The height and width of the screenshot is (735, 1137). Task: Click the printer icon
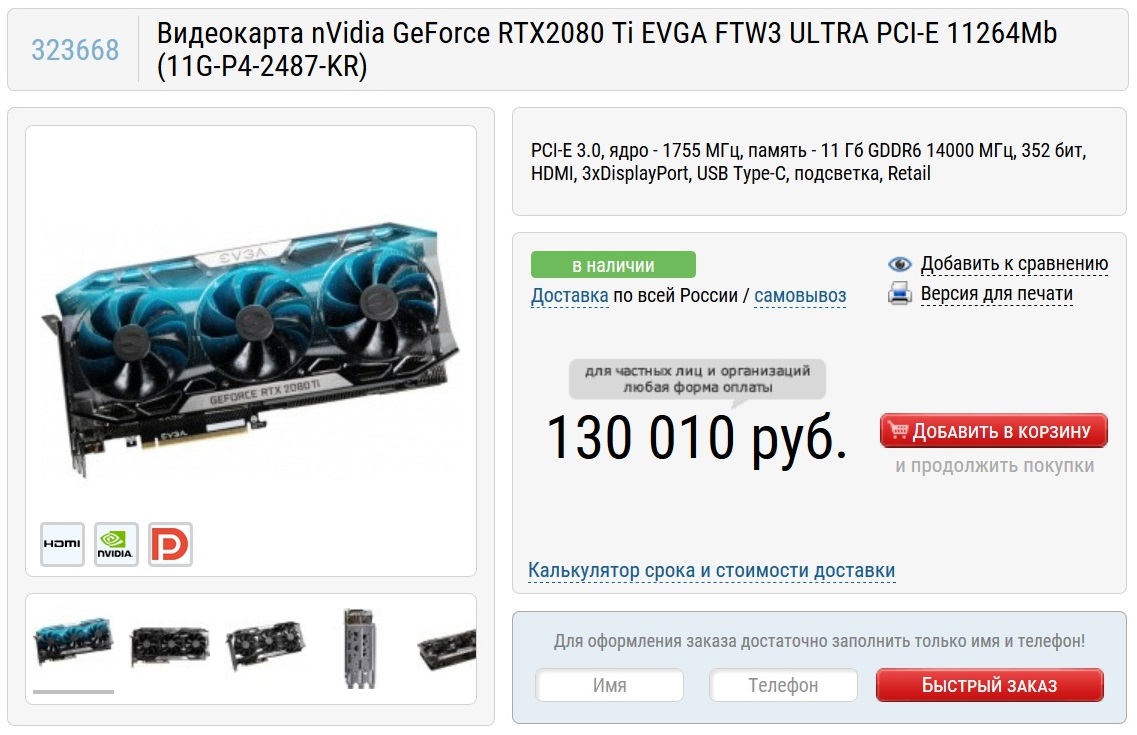pyautogui.click(x=900, y=294)
